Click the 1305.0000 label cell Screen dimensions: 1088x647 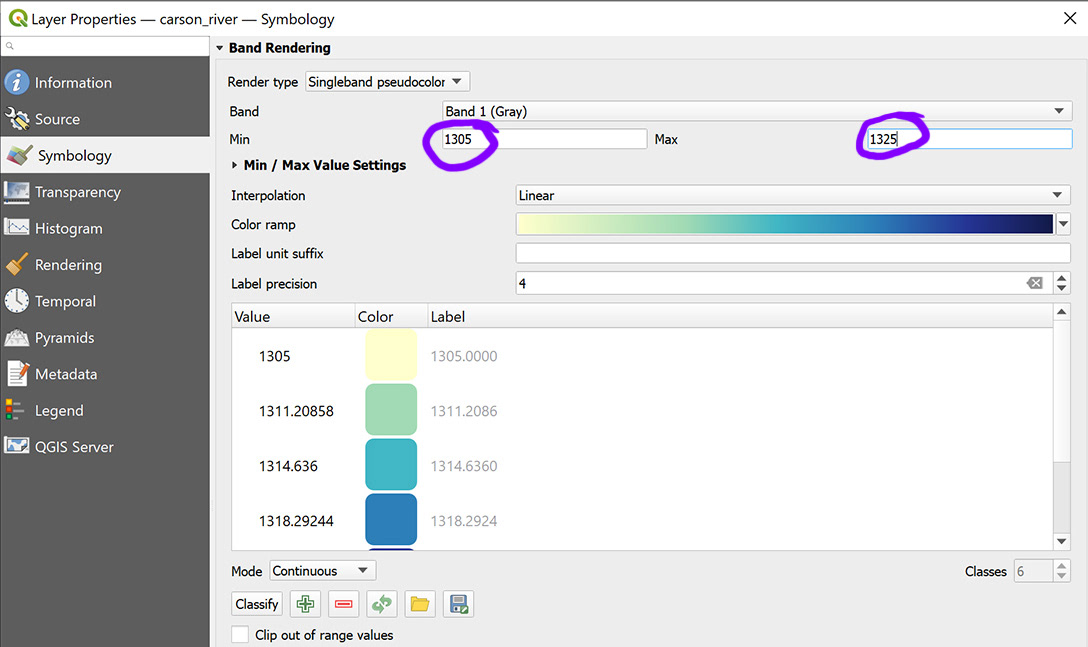[x=464, y=356]
